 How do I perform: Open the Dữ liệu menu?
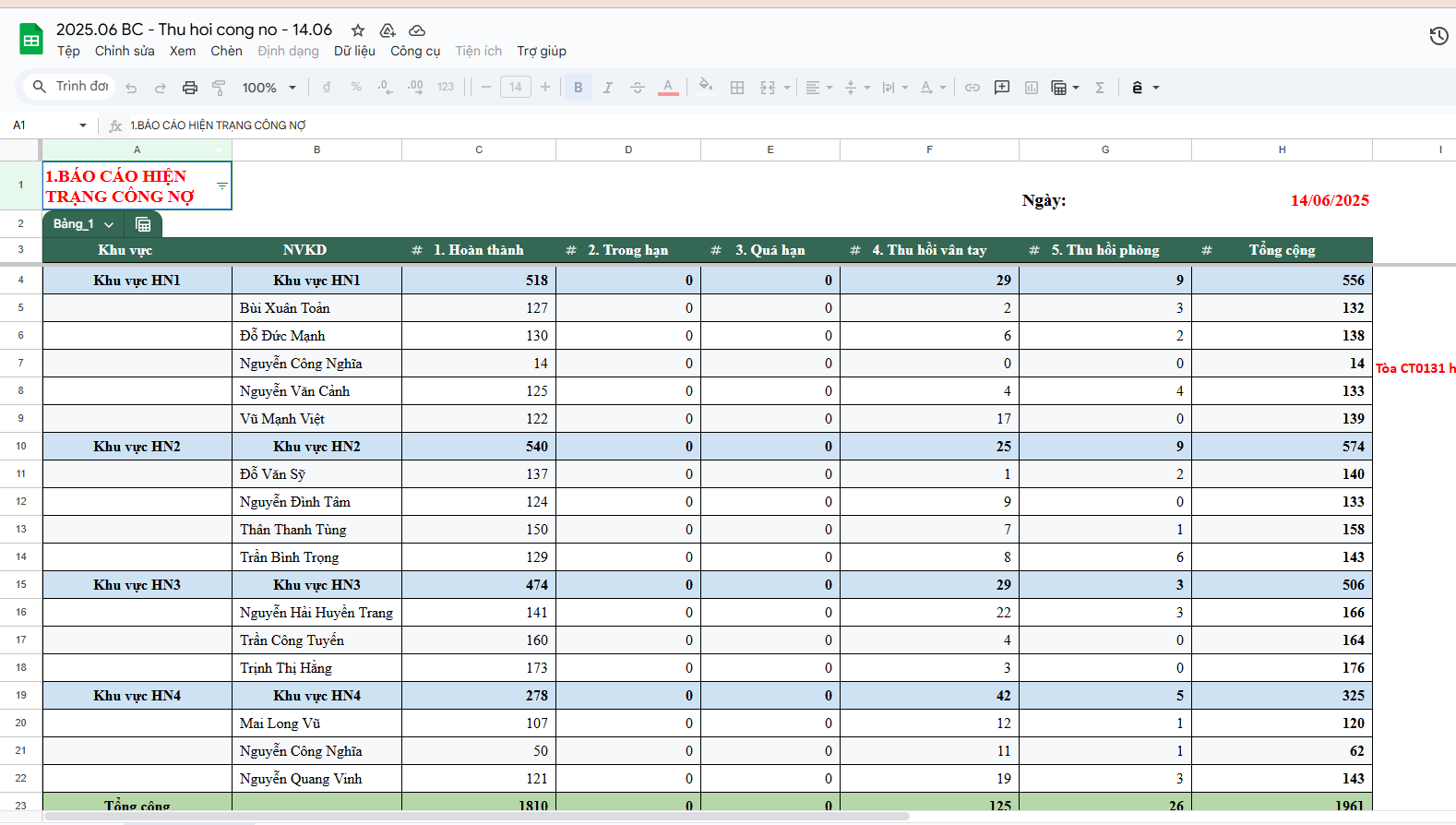(354, 51)
